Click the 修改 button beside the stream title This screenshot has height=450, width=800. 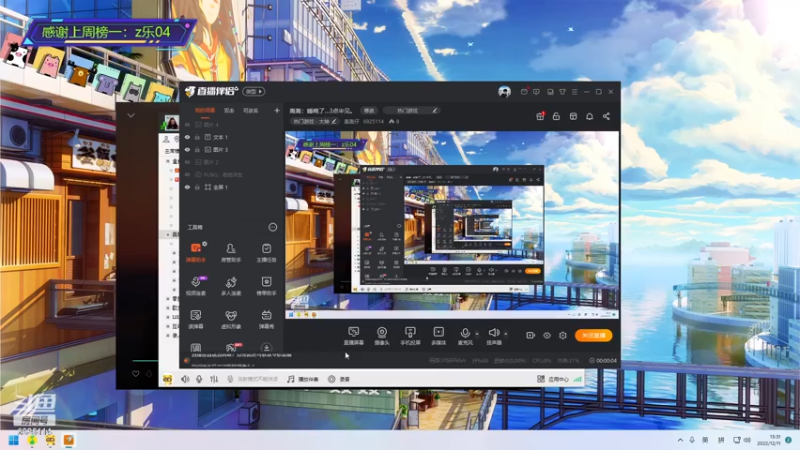point(369,110)
